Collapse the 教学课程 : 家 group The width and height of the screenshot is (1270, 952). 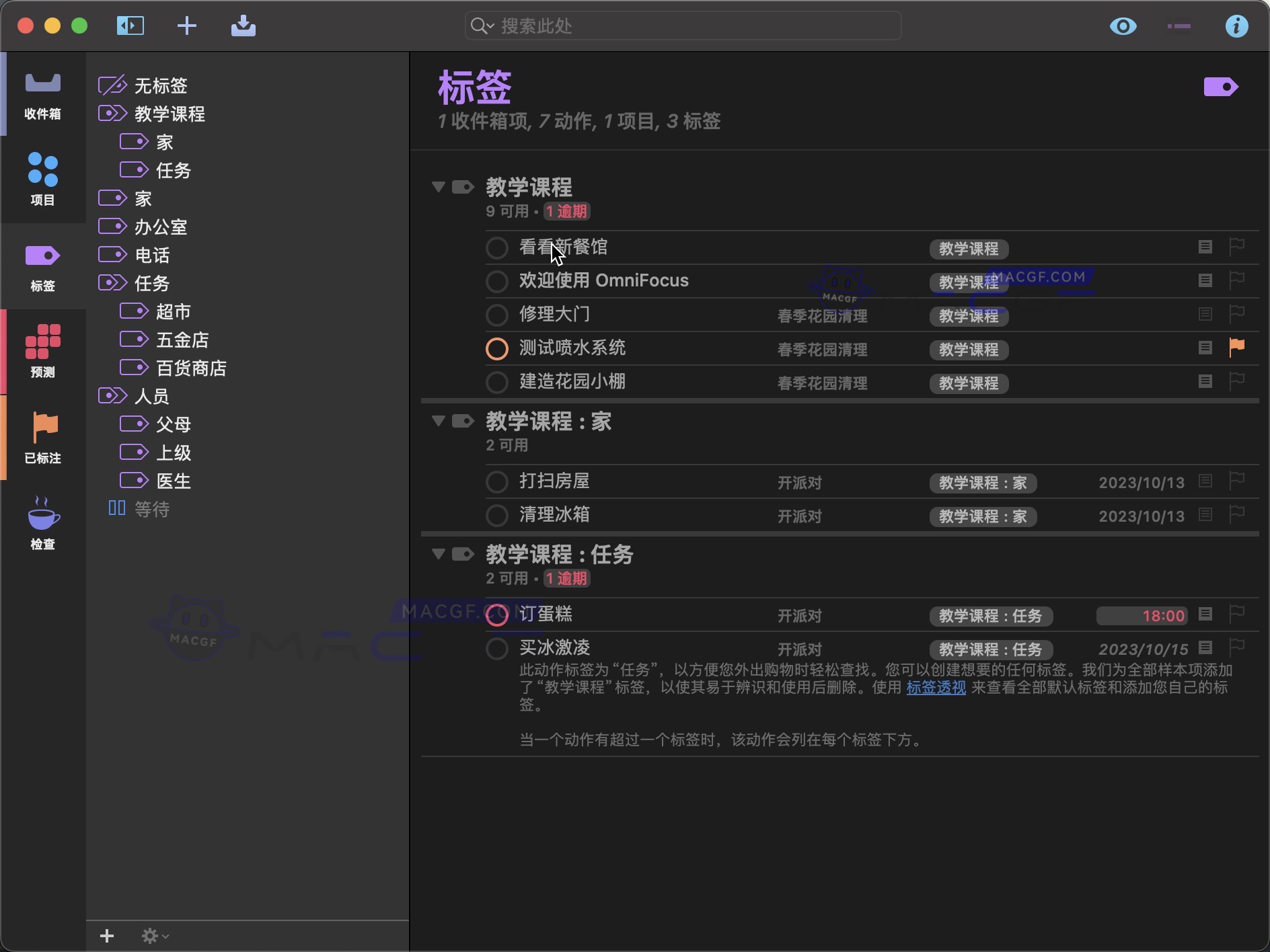(x=438, y=421)
